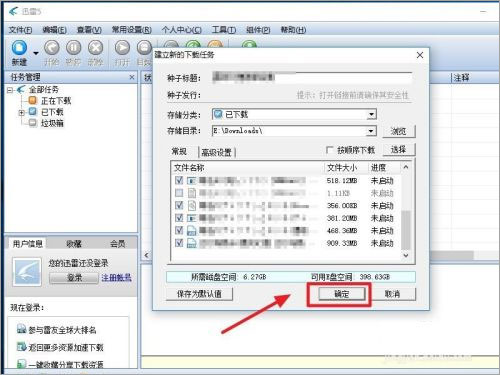This screenshot has width=500, height=375.
Task: Click the 暂停 pause toolbar icon
Action: [x=73, y=48]
